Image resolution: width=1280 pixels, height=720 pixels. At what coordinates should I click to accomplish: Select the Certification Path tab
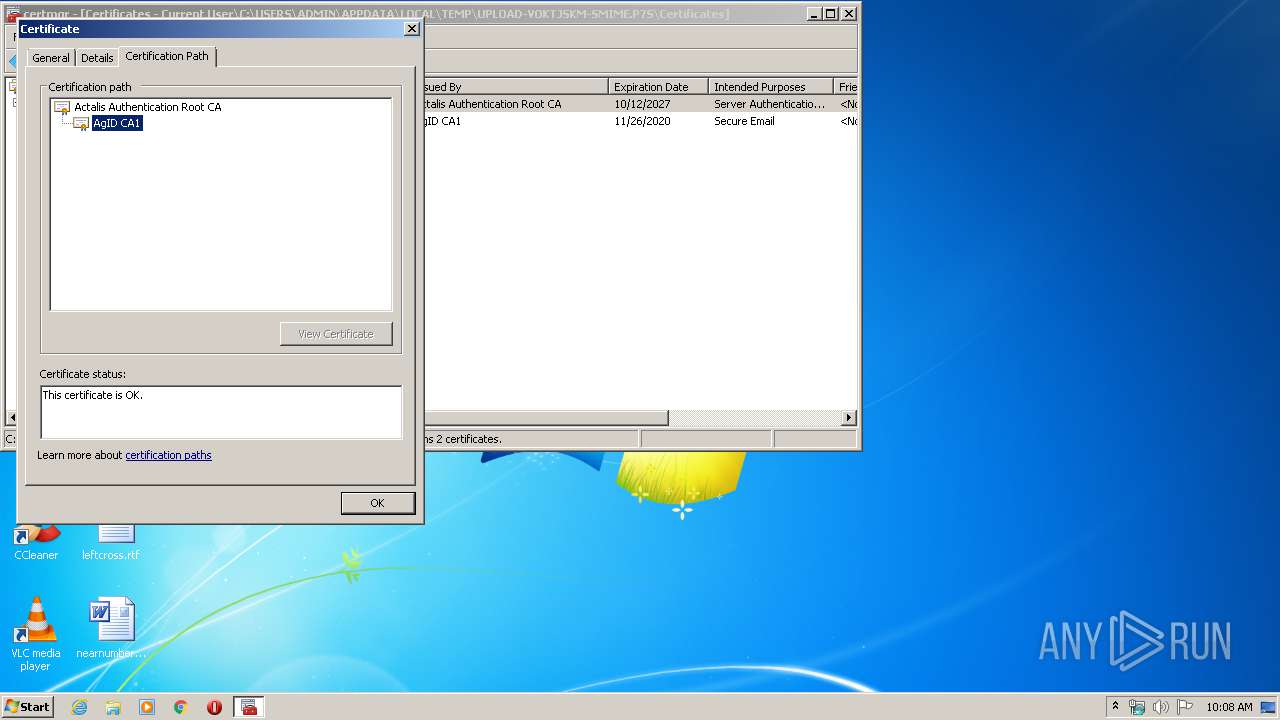167,56
